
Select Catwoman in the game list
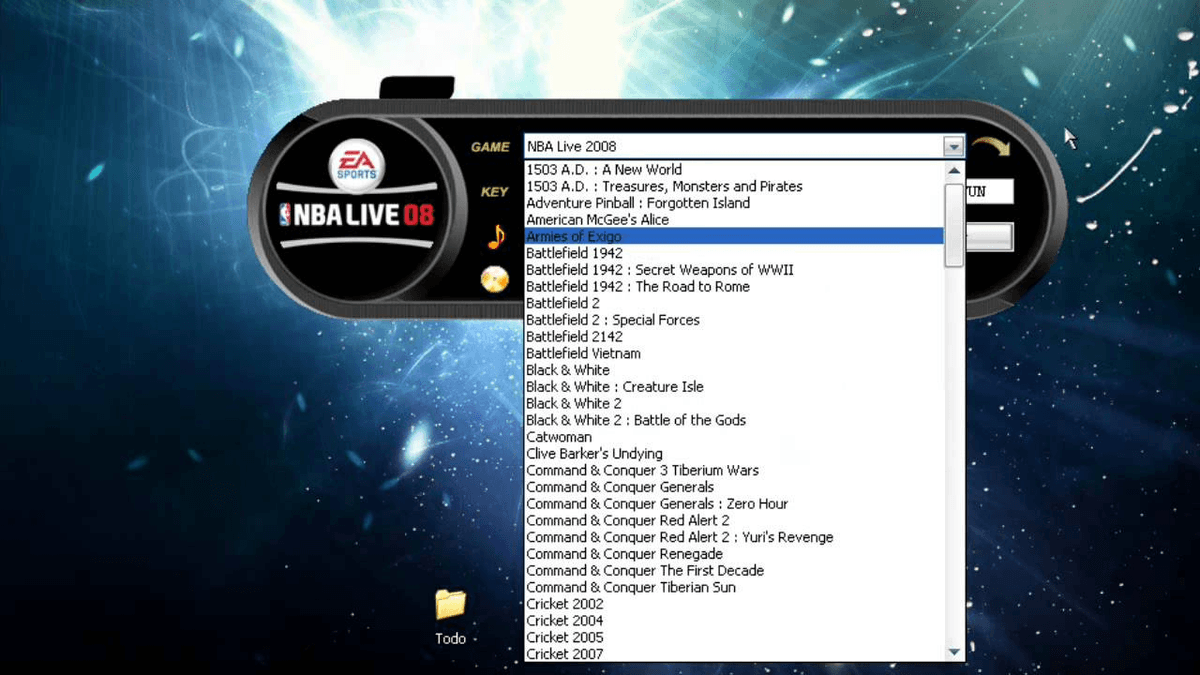coord(559,437)
